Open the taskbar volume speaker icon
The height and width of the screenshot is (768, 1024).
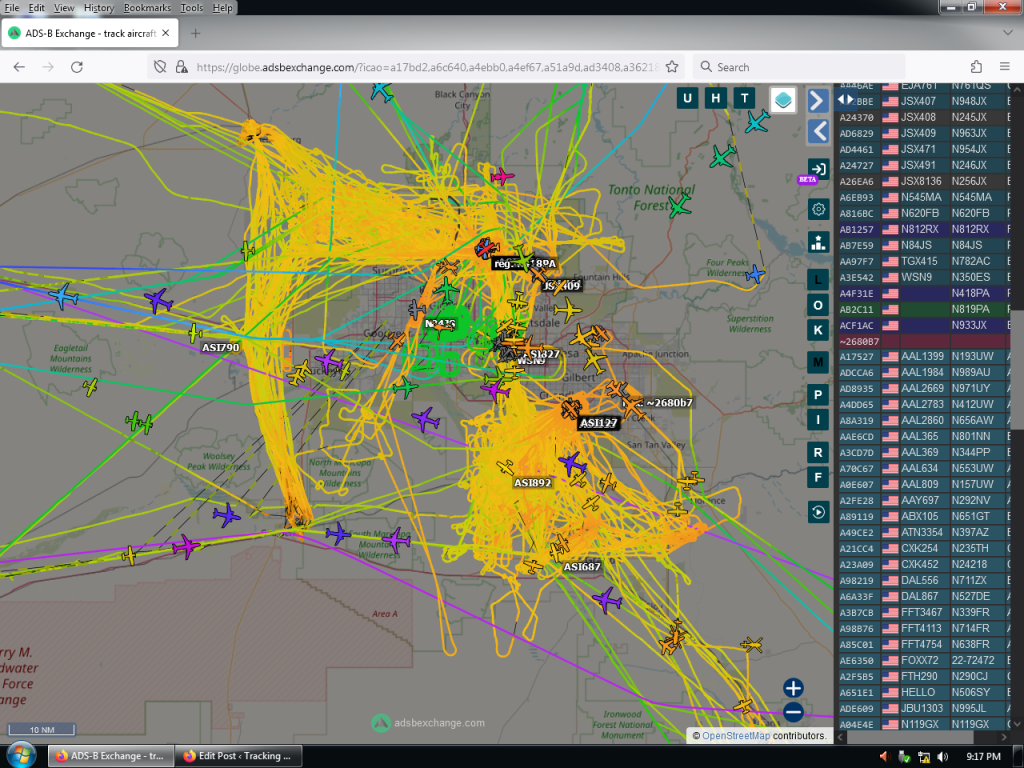pyautogui.click(x=942, y=756)
